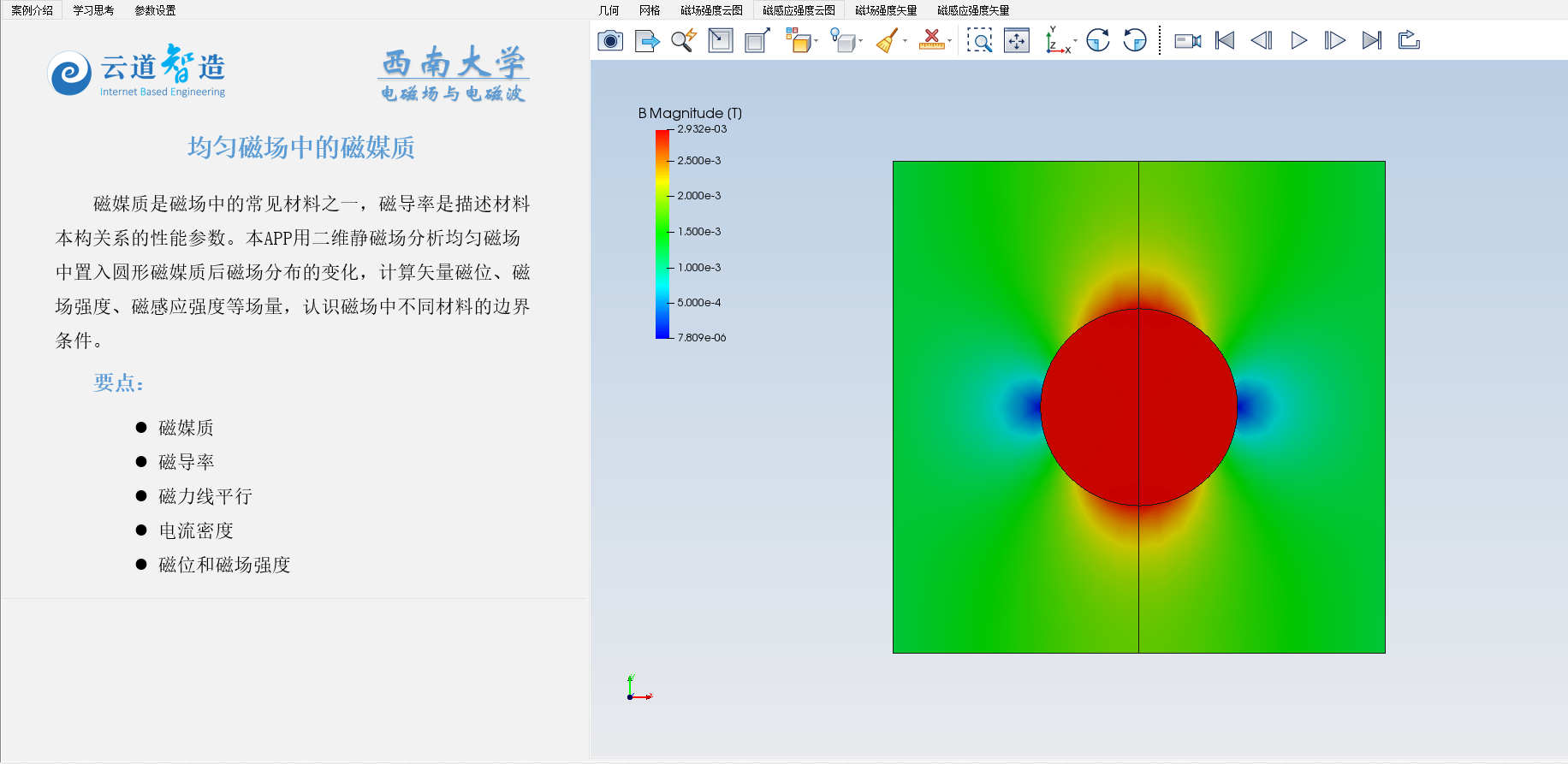Click the 要点: heading
Viewport: 1568px width, 764px height.
coord(119,382)
